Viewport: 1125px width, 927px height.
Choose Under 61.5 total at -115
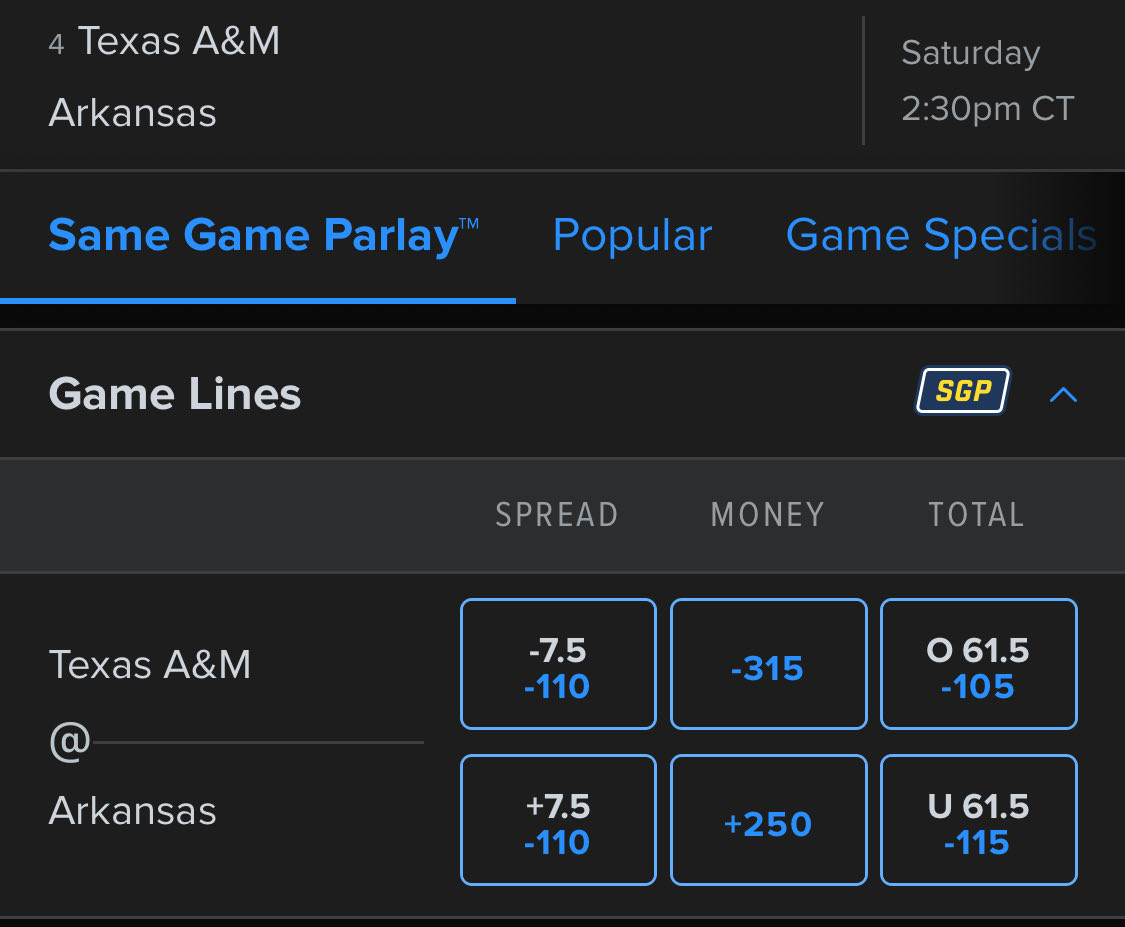tap(978, 821)
